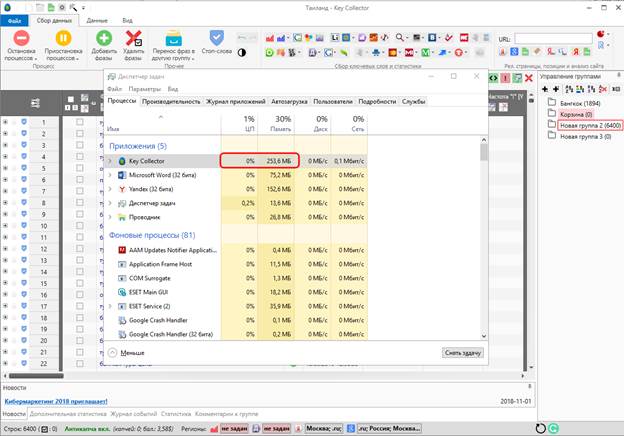Click the black circular refresh arrow in status bar

click(x=540, y=428)
